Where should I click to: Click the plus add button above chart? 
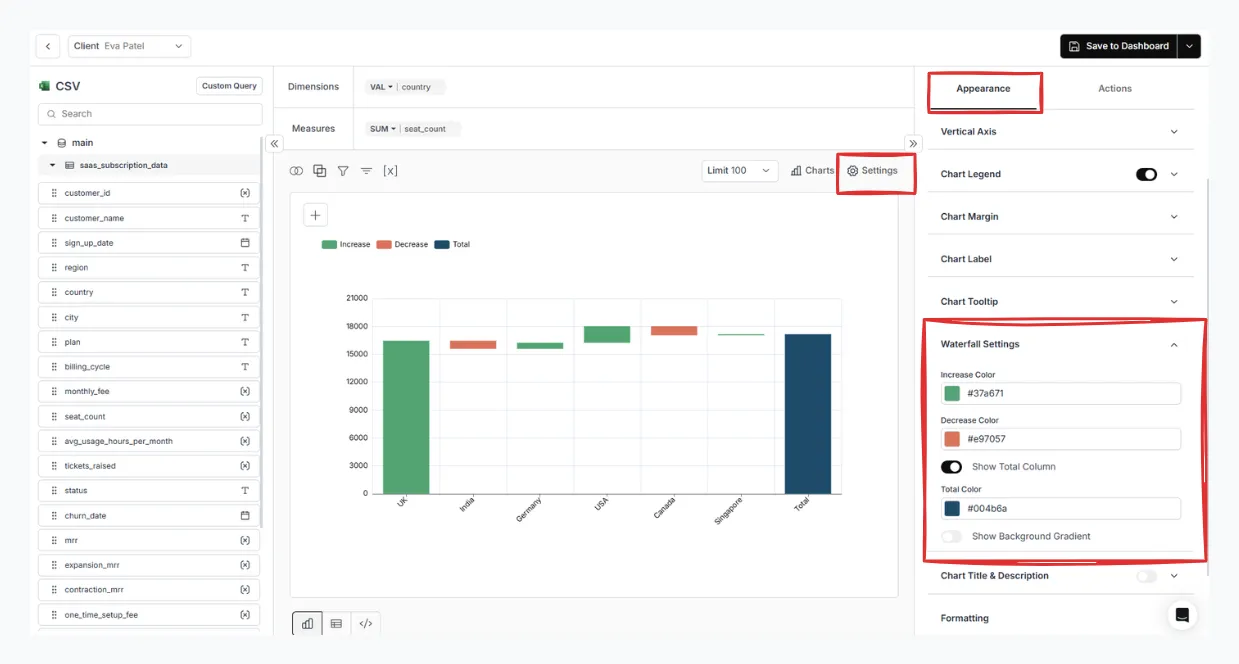point(315,214)
